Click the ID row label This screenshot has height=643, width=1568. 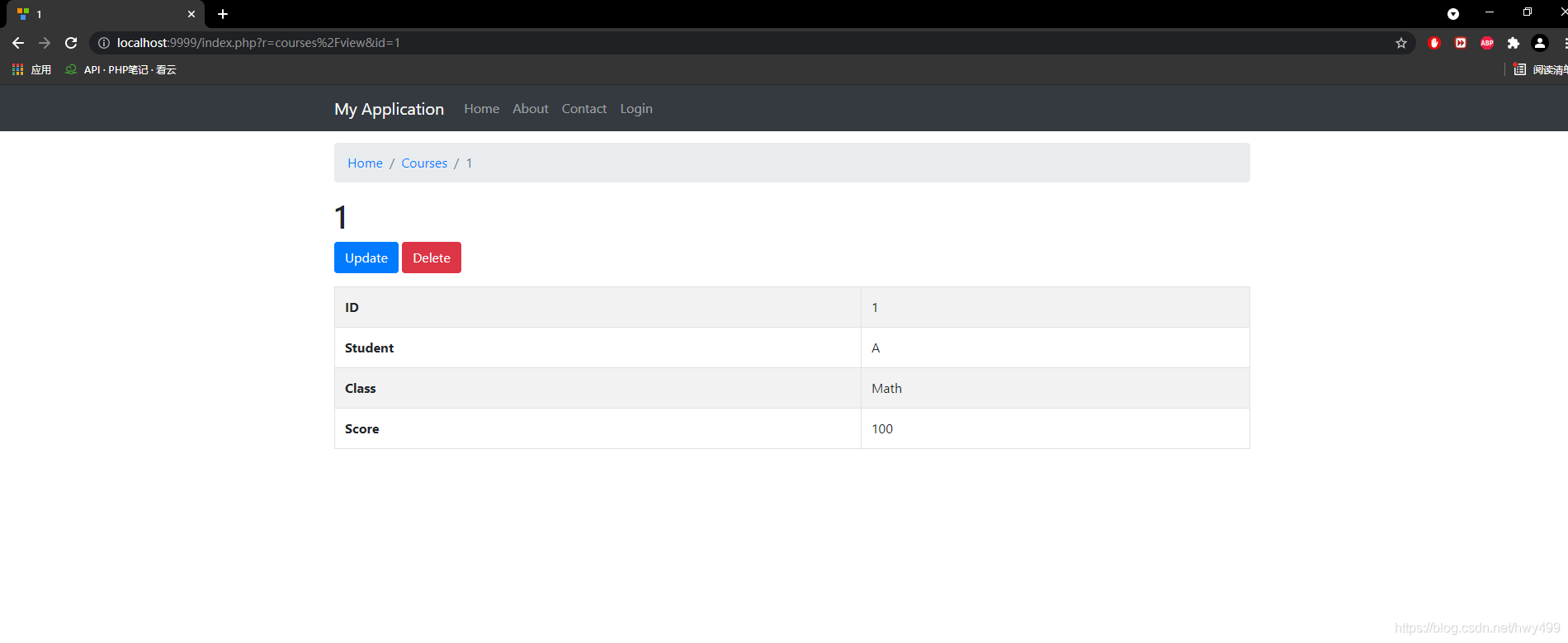point(352,308)
